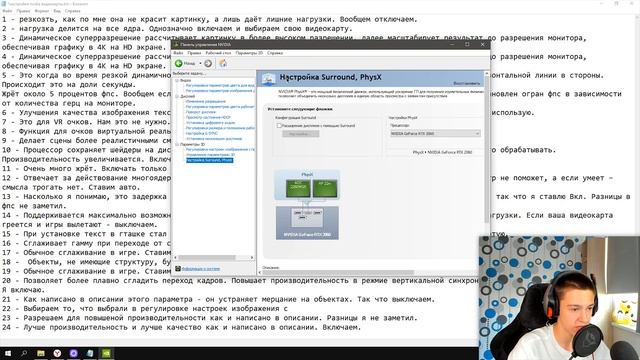
Task: Select image settings with preview tree item
Action: pos(220,149)
